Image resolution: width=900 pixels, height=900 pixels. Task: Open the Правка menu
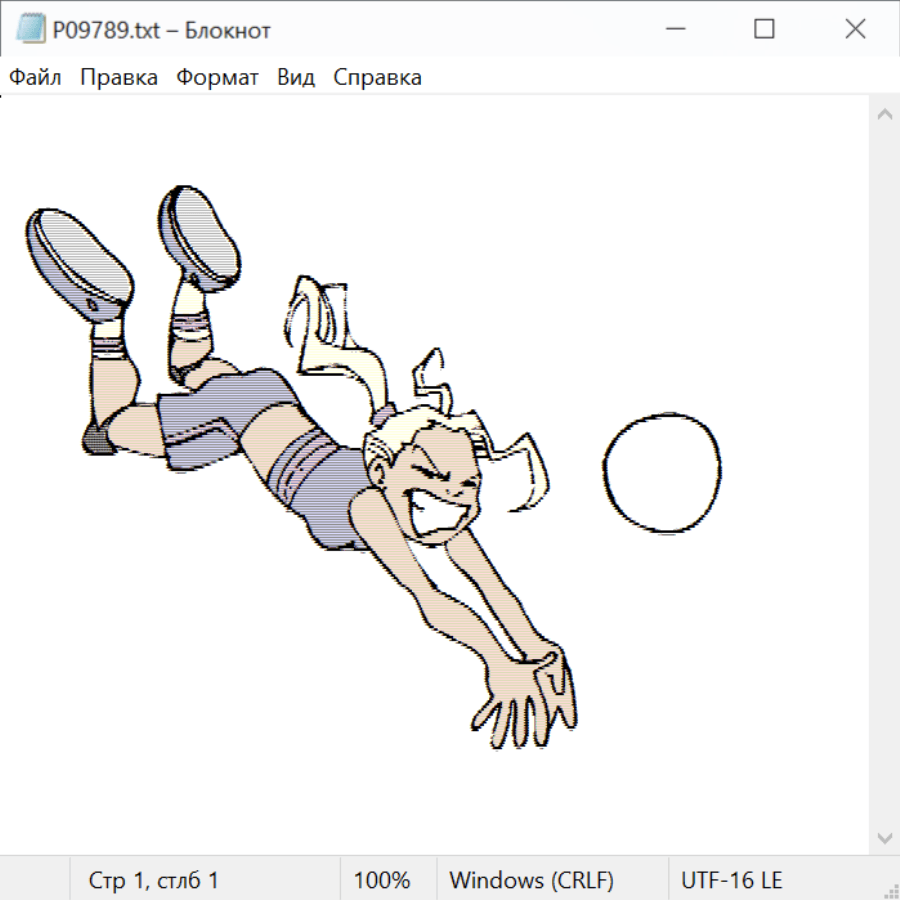[119, 78]
